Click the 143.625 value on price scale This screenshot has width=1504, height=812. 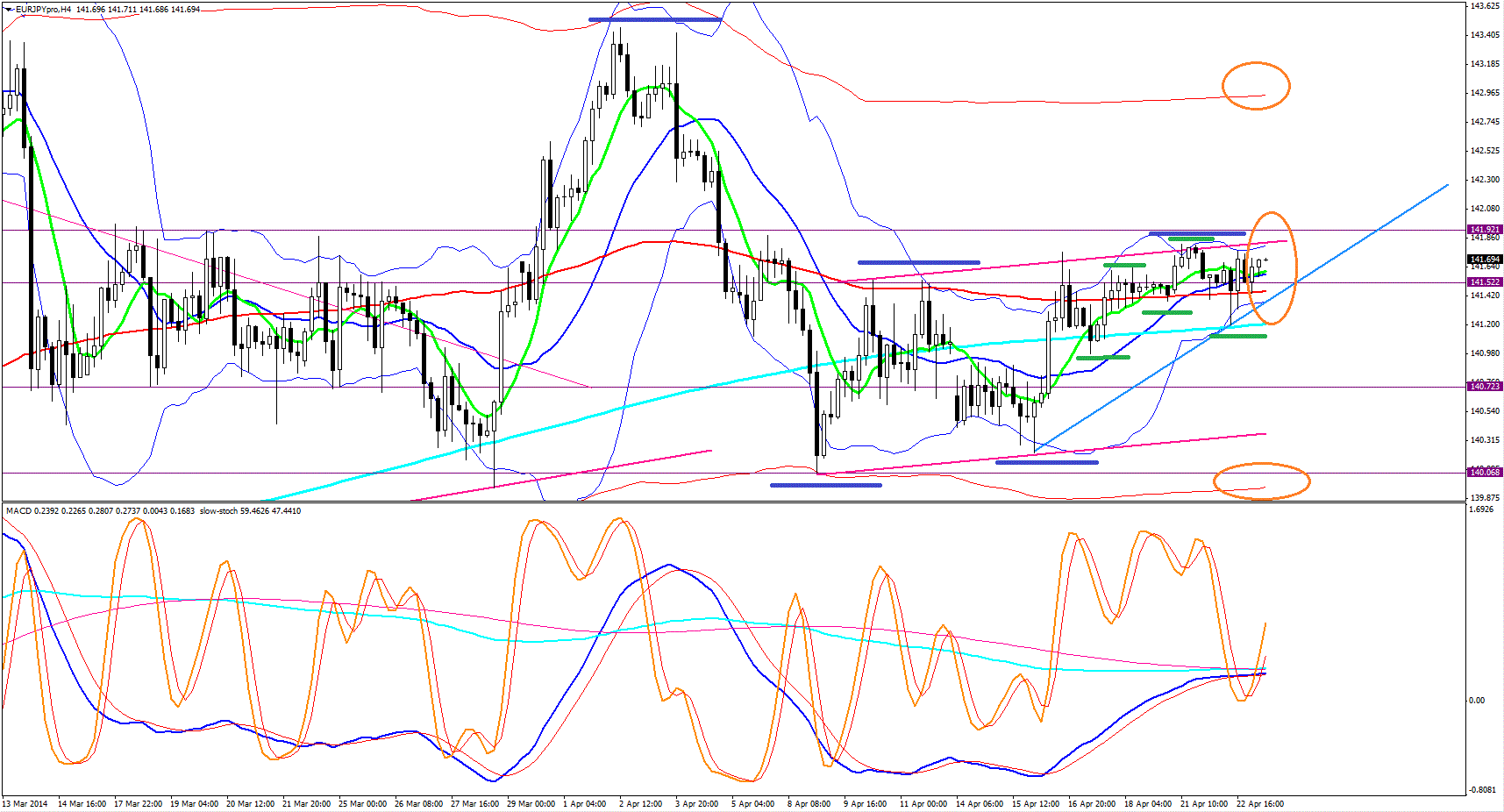[1485, 6]
